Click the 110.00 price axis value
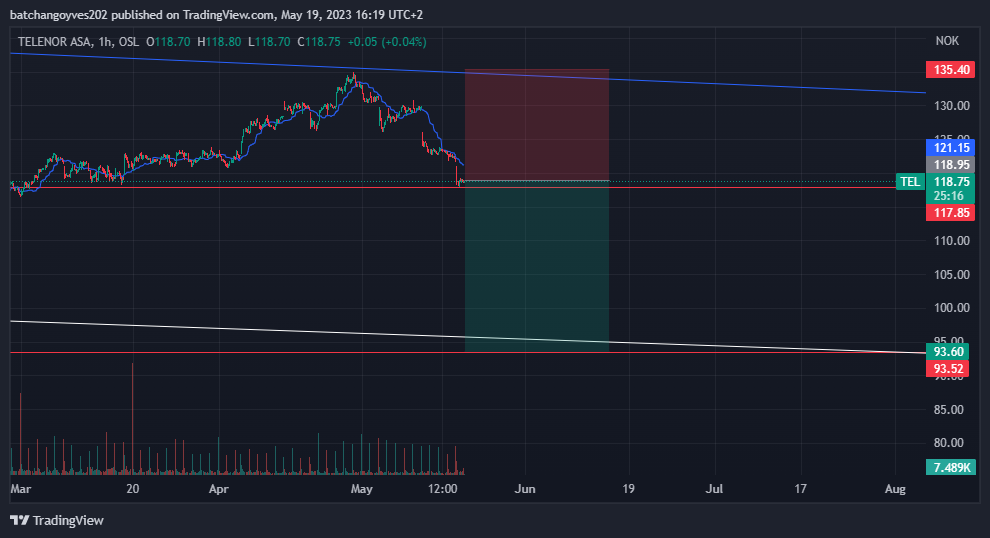 coord(951,241)
